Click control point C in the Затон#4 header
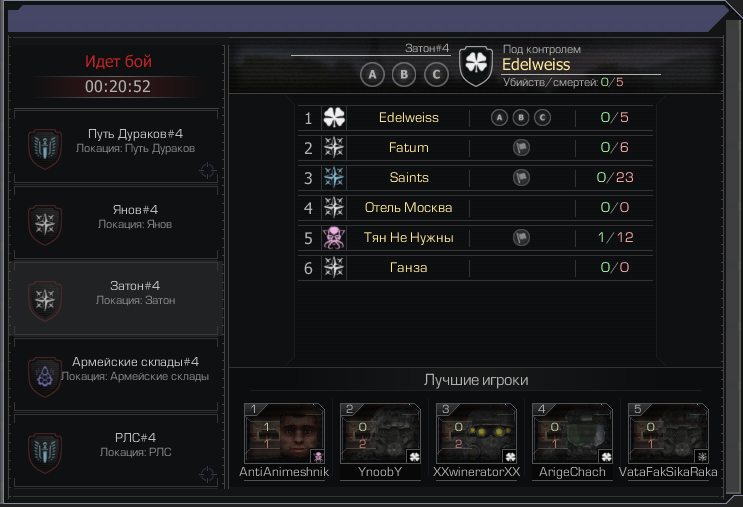Screen dimensions: 743x507 436,74
